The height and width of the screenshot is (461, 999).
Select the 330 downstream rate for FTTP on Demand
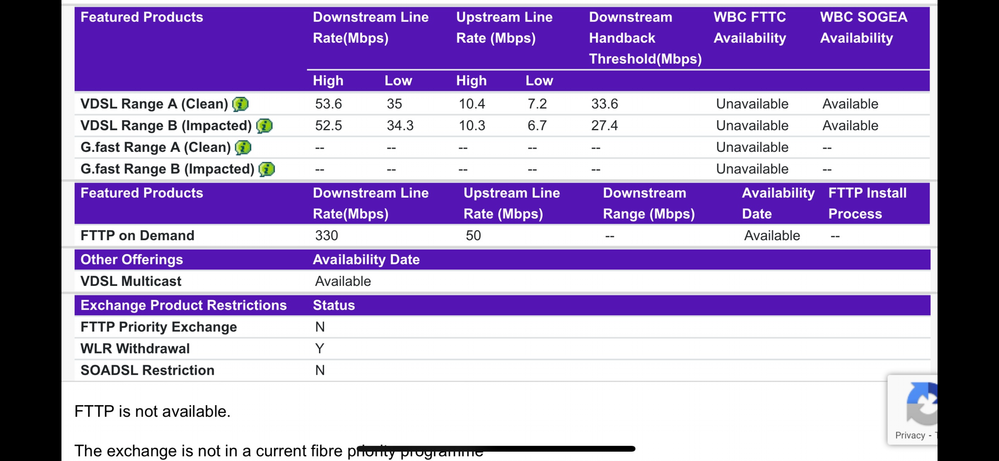click(x=327, y=236)
